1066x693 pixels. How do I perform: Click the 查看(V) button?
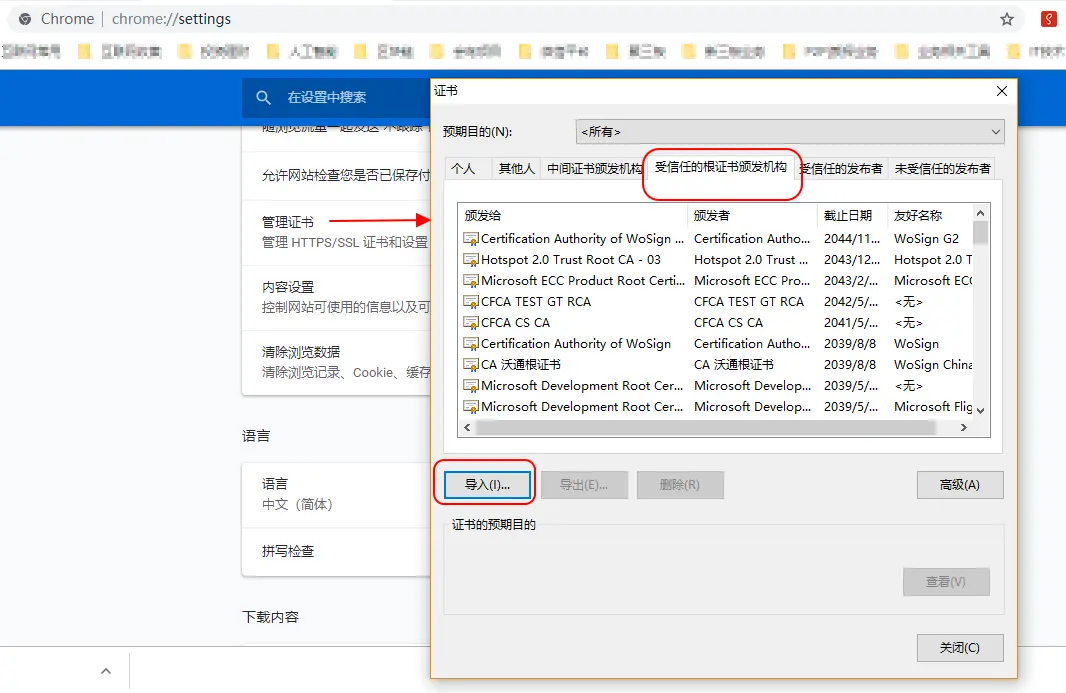(946, 582)
